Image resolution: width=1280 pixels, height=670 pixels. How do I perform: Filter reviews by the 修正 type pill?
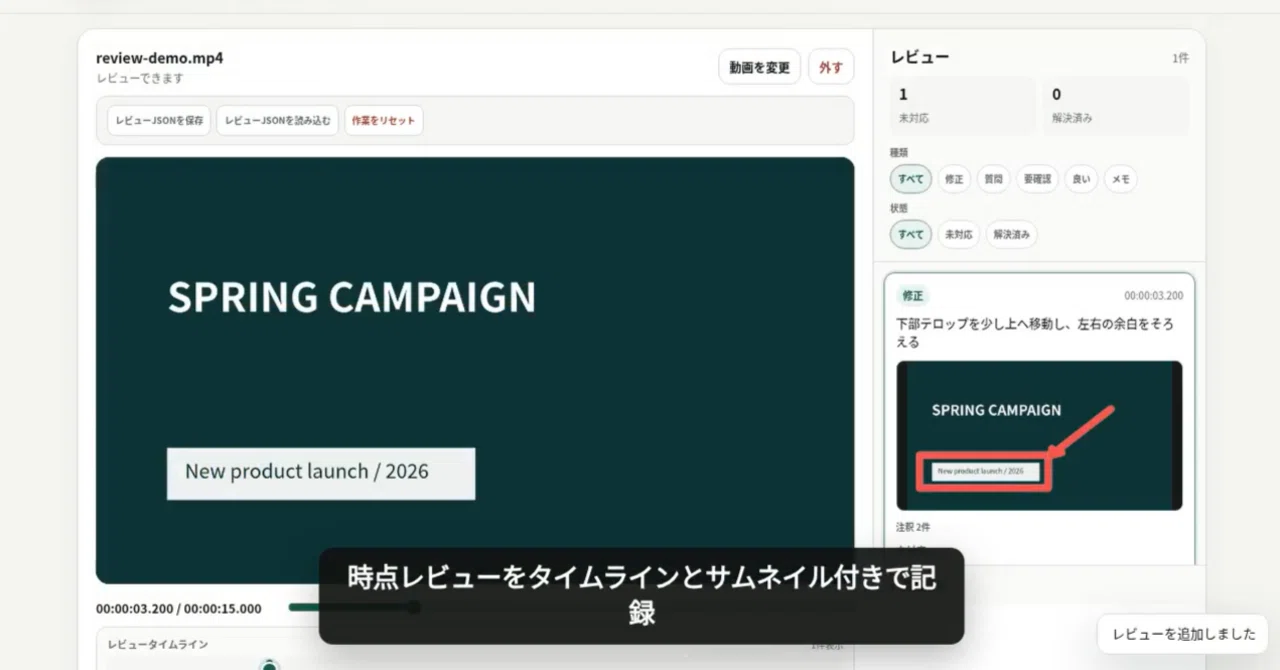tap(954, 179)
